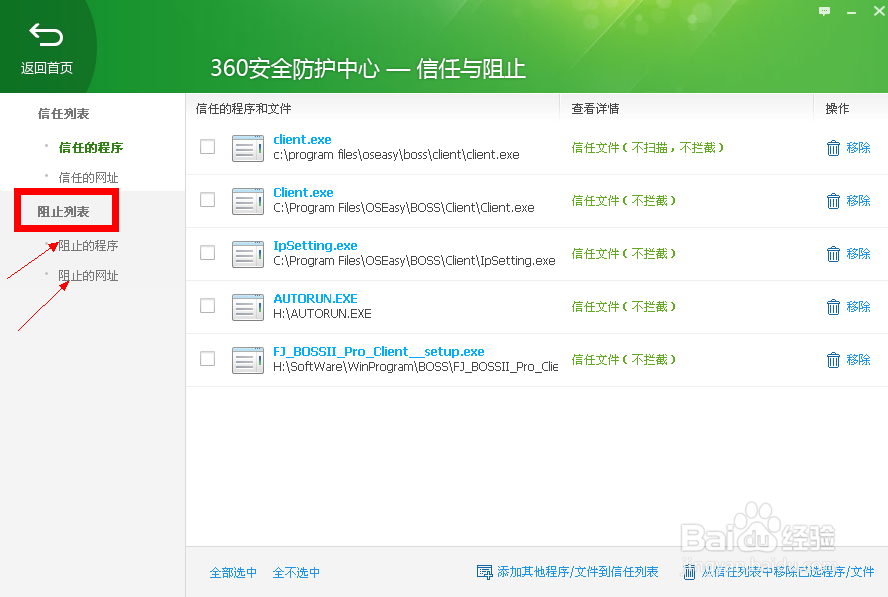Screen dimensions: 888x597
Task: Check the FJ_BOSSII_Pro_Client__setup.exe checkbox
Action: point(207,359)
